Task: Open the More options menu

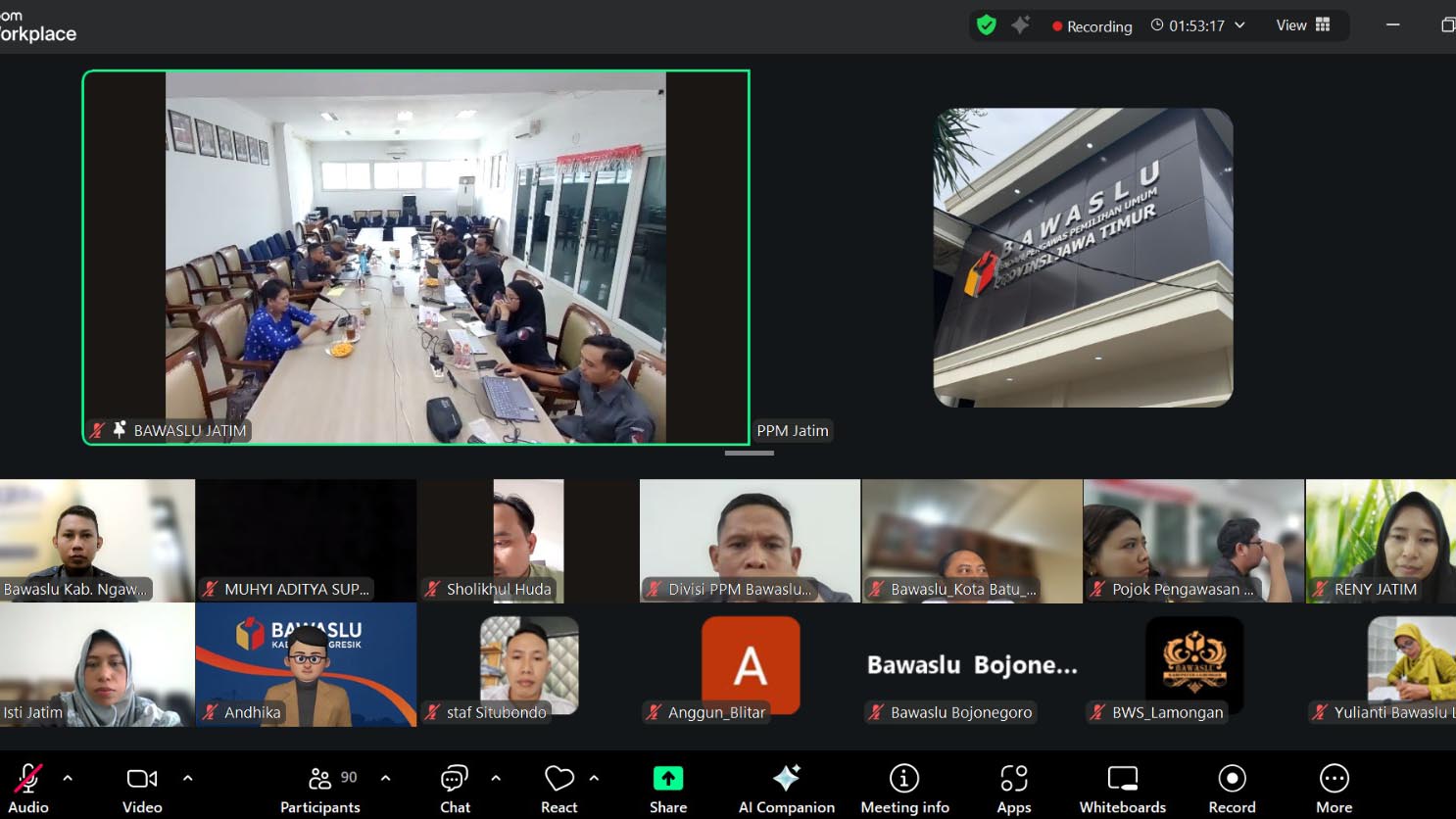Action: pyautogui.click(x=1334, y=789)
